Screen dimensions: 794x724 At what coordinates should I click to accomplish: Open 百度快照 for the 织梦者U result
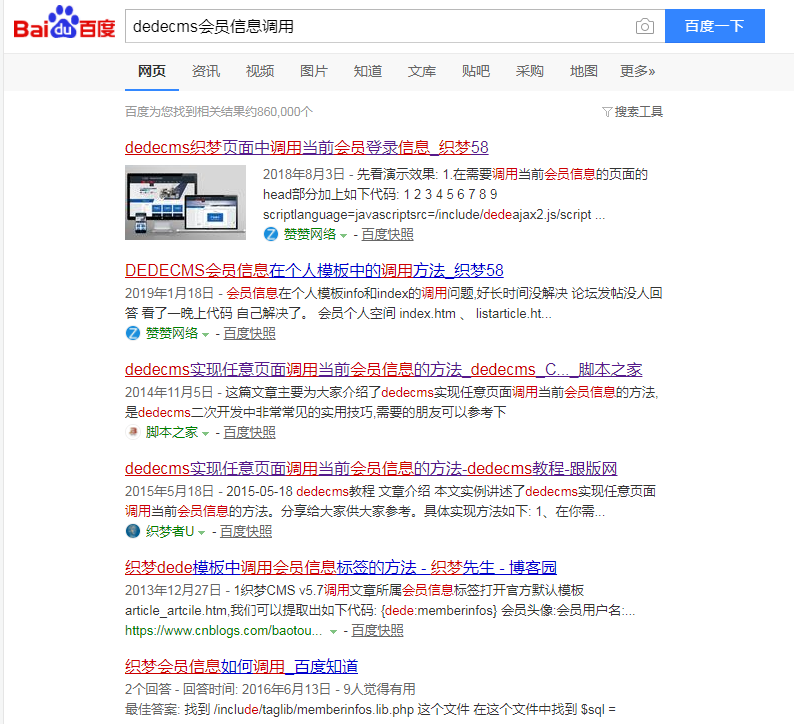click(x=246, y=532)
